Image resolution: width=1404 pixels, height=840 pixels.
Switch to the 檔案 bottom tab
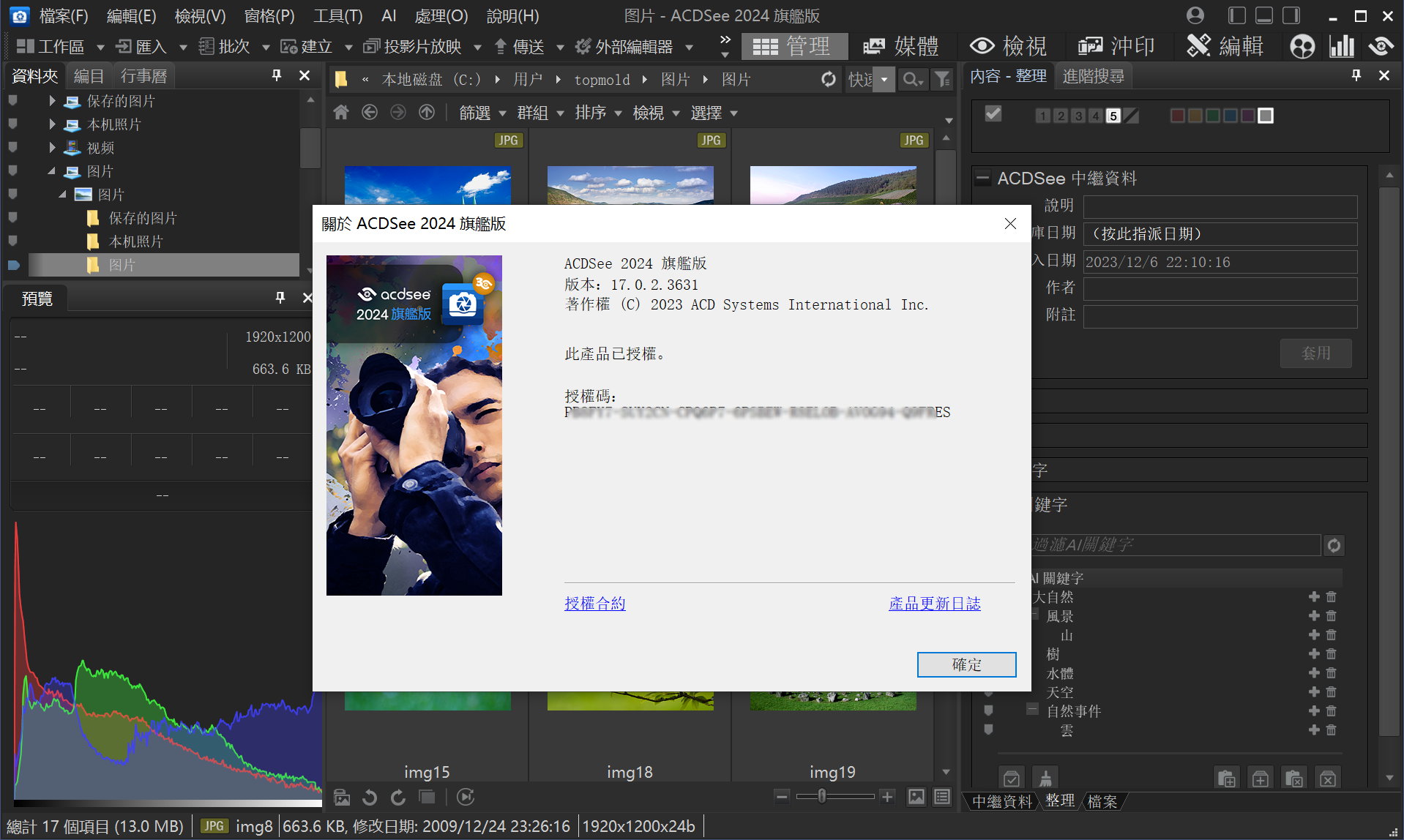[x=1102, y=801]
